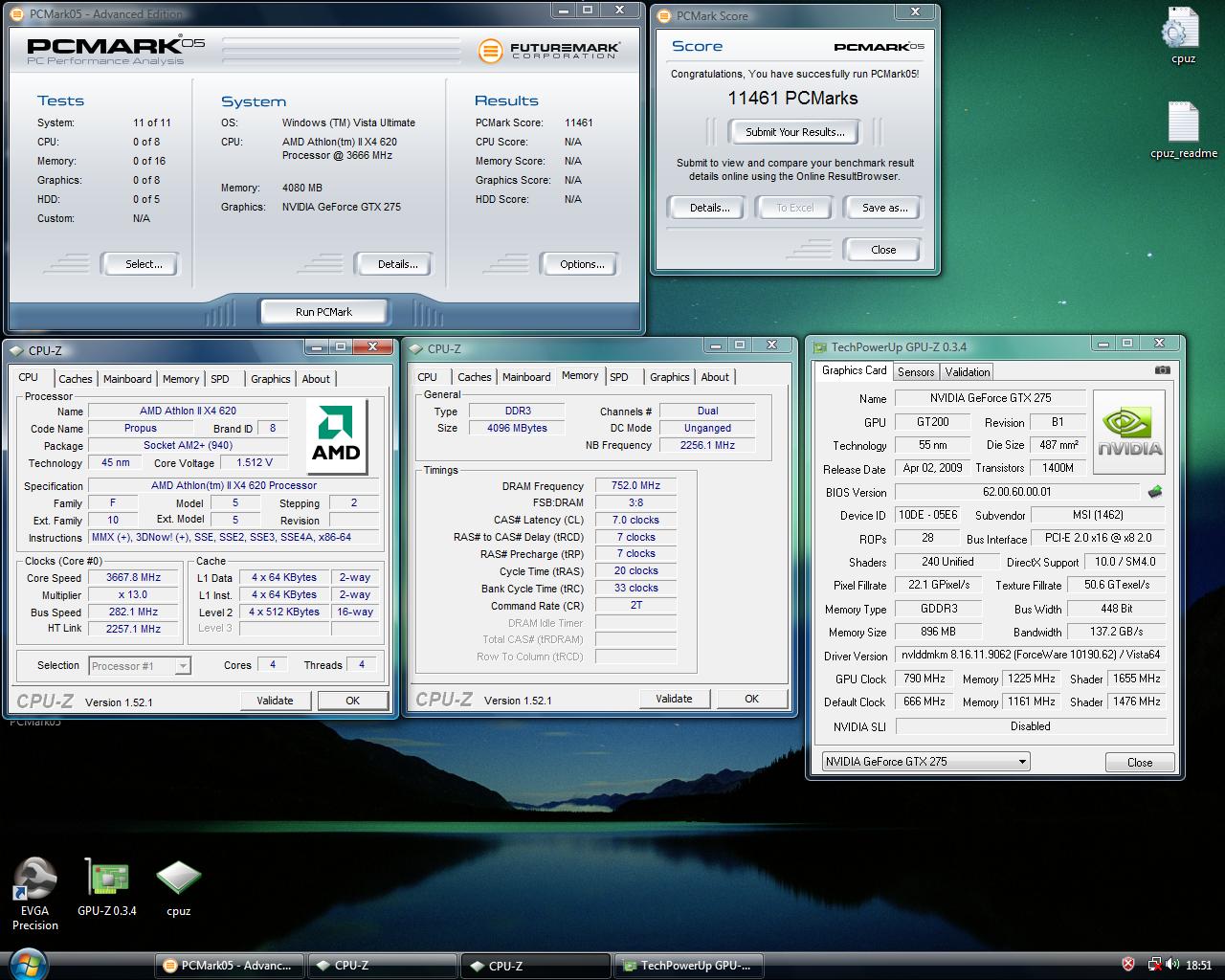The width and height of the screenshot is (1225, 980).
Task: Click the GPU Clock 790 MHz field
Action: click(x=924, y=679)
